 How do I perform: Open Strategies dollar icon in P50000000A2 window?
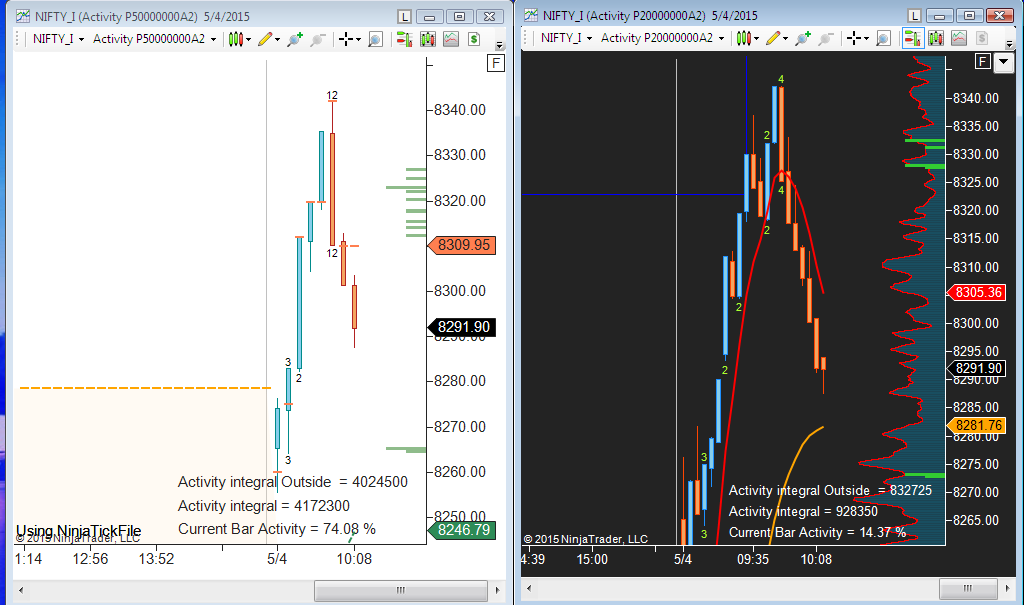(x=474, y=39)
